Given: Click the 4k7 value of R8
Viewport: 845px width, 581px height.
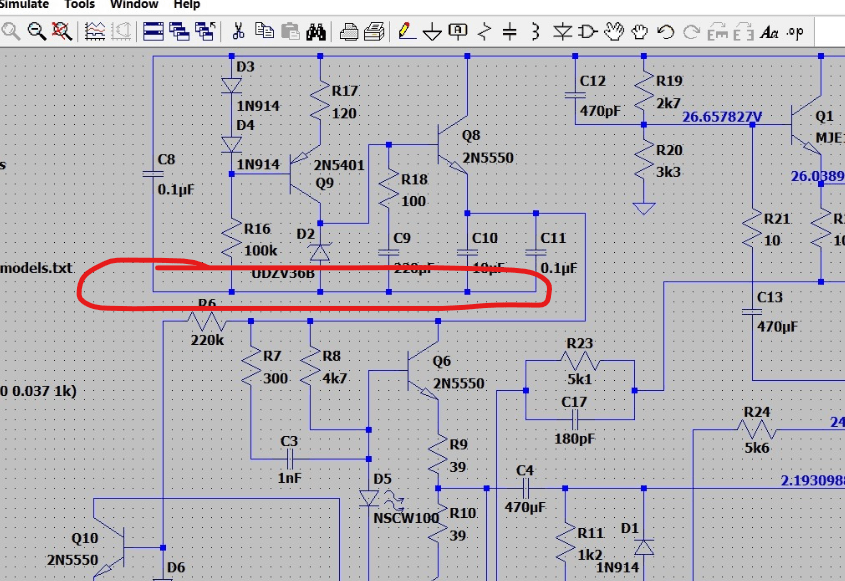Looking at the screenshot, I should pyautogui.click(x=335, y=378).
